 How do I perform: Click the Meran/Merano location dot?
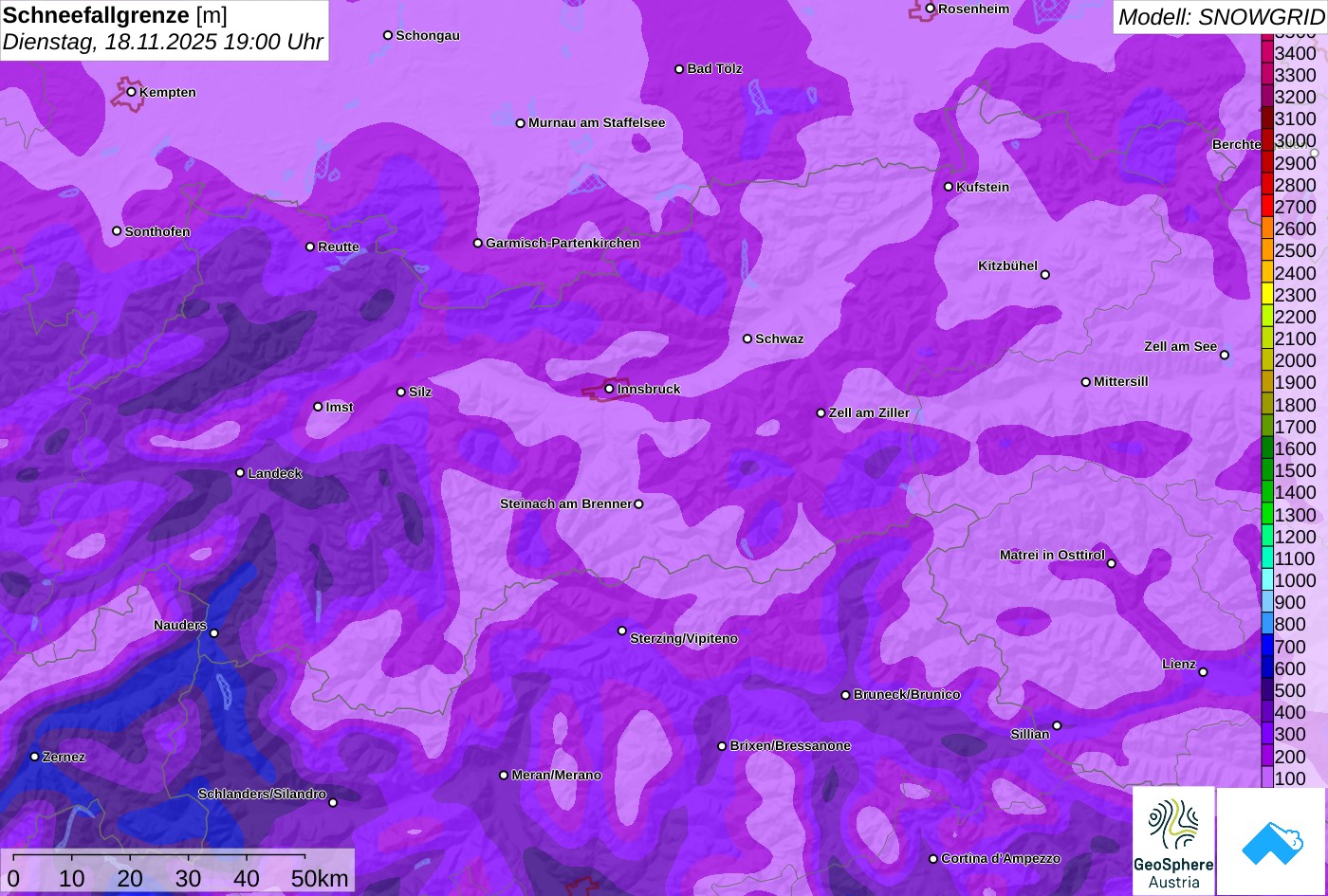click(x=504, y=776)
